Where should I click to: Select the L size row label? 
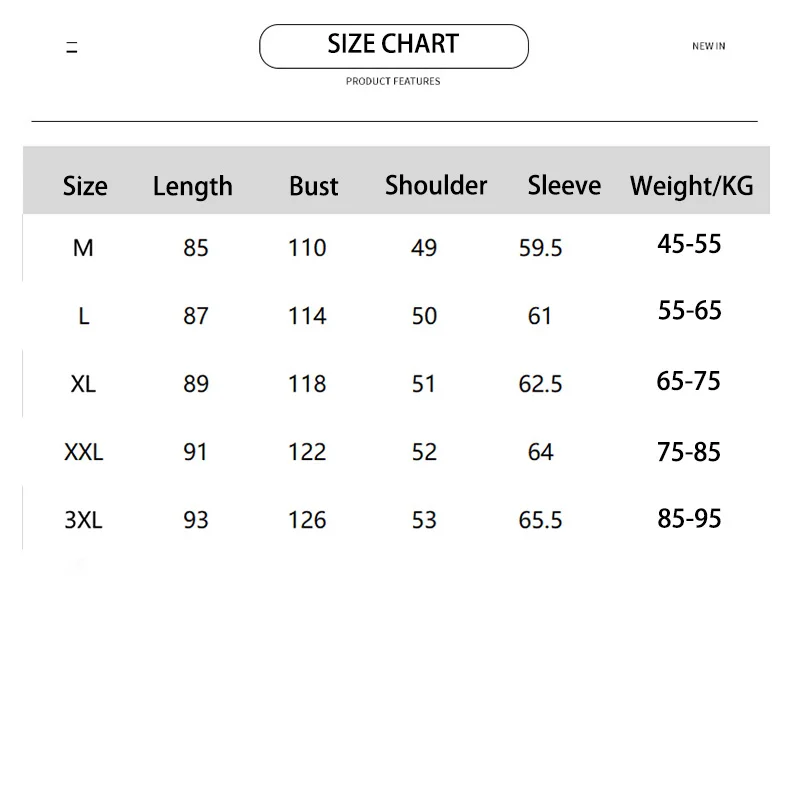point(84,316)
